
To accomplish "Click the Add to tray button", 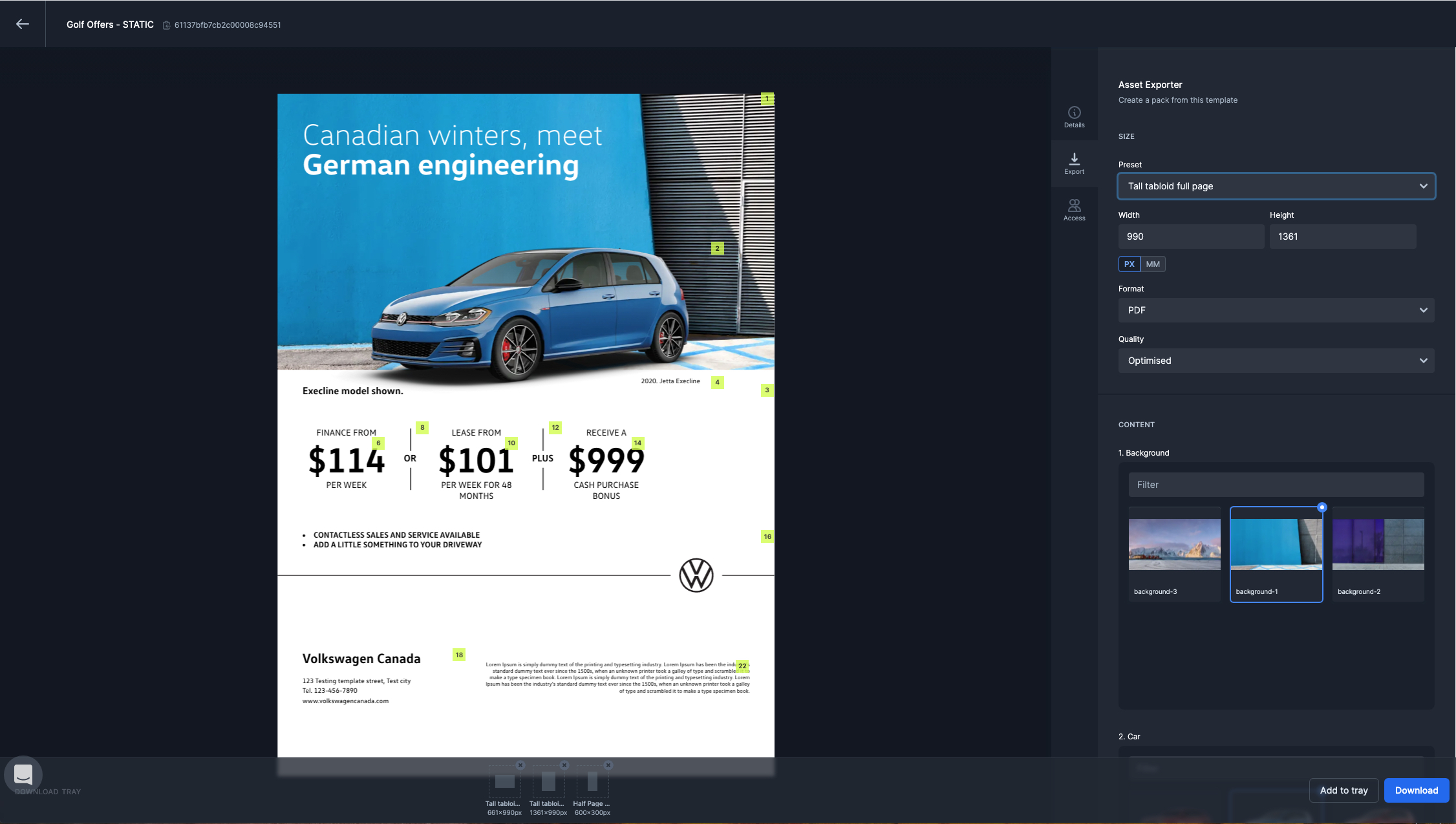I will pyautogui.click(x=1344, y=790).
